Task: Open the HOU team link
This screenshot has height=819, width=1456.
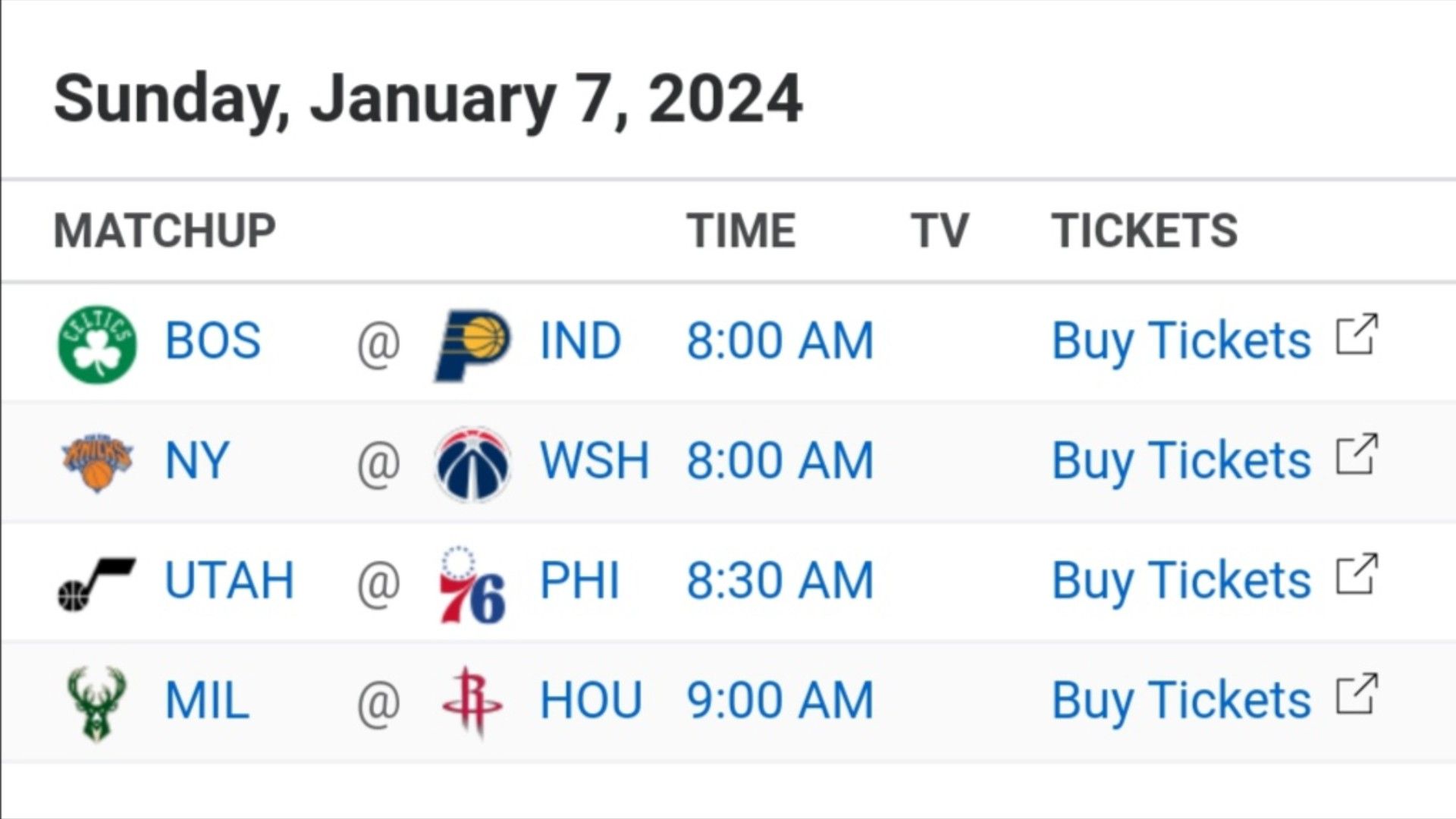Action: (x=591, y=700)
